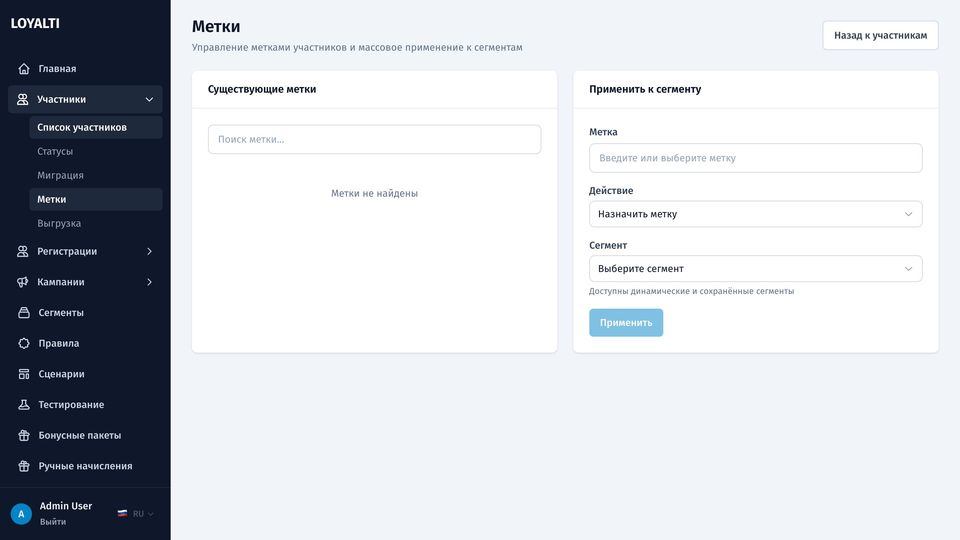Click the LOYALTI logo
Screen dimensions: 960x540
pyautogui.click(x=35, y=23)
